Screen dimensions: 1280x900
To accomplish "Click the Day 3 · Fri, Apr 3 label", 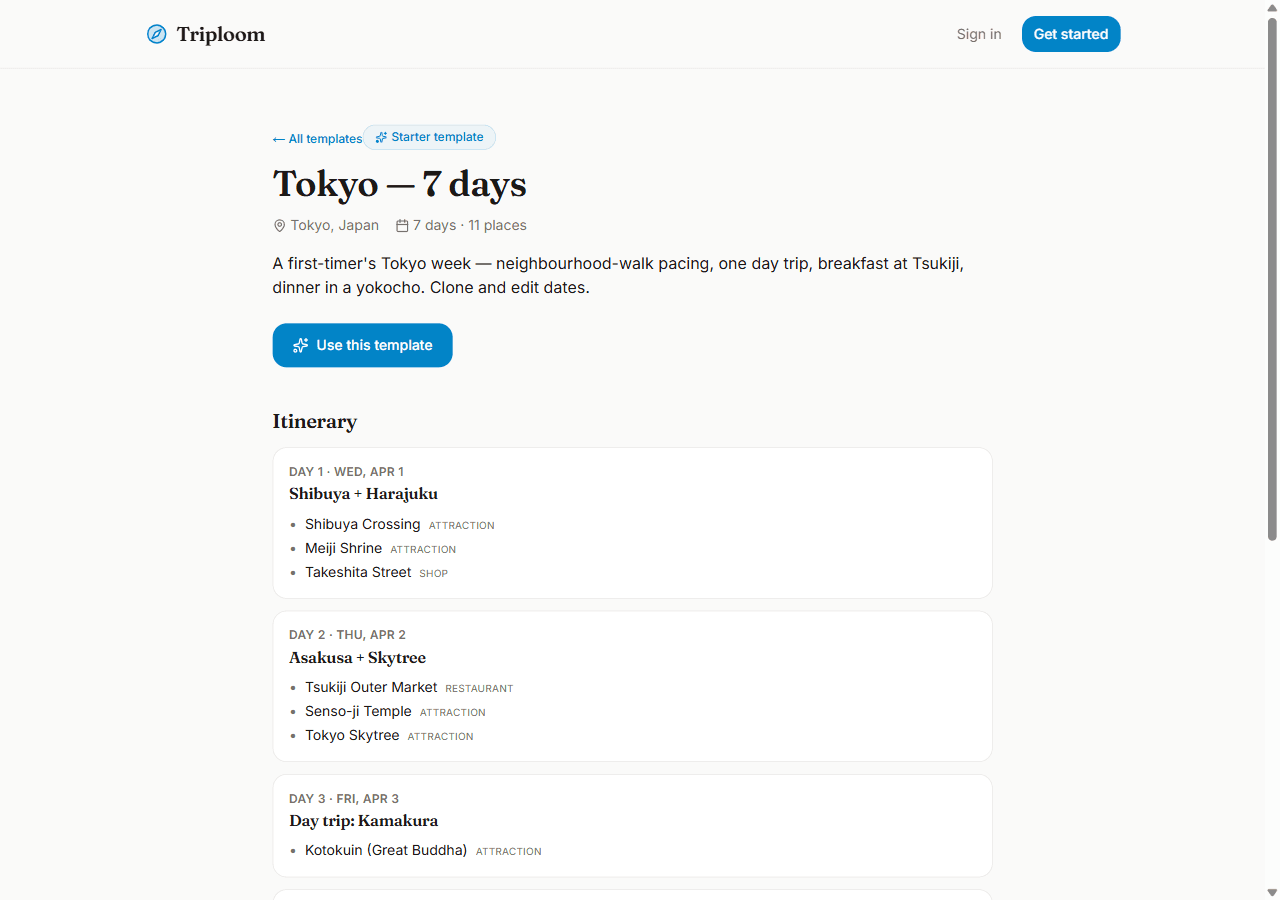I will tap(344, 799).
